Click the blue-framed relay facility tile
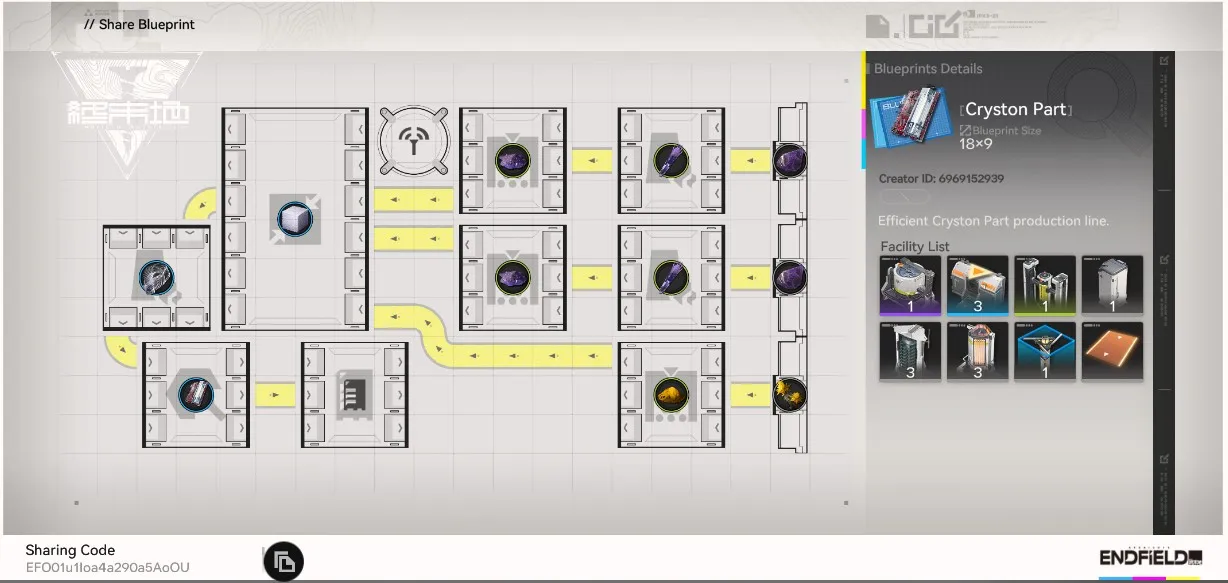The image size is (1228, 583). pyautogui.click(x=1045, y=351)
